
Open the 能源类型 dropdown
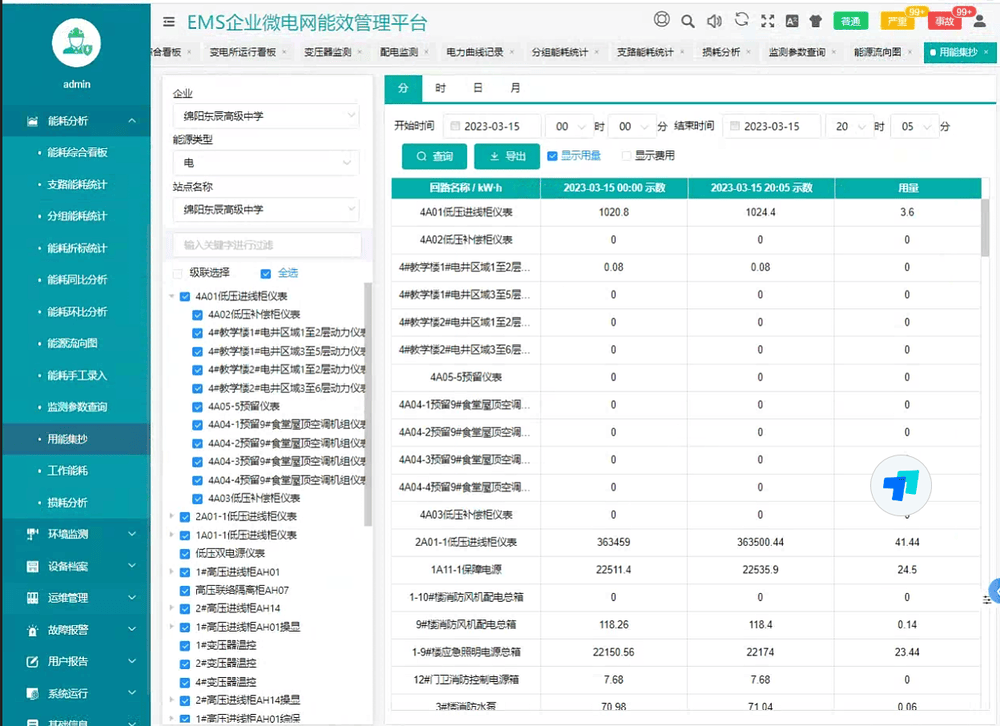click(x=265, y=162)
